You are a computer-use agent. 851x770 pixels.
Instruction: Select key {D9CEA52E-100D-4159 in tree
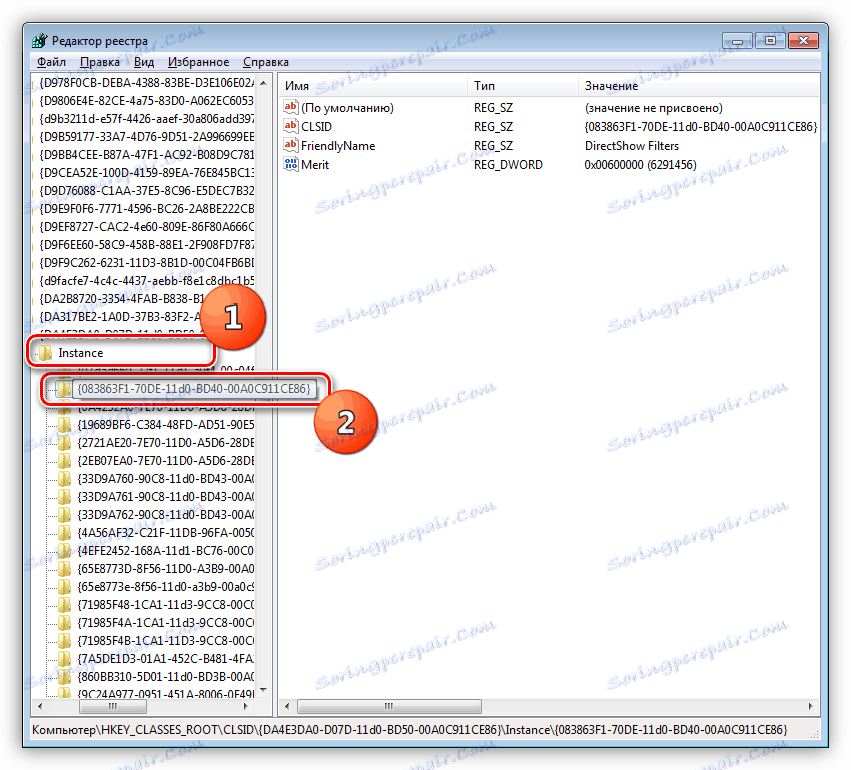tap(147, 173)
